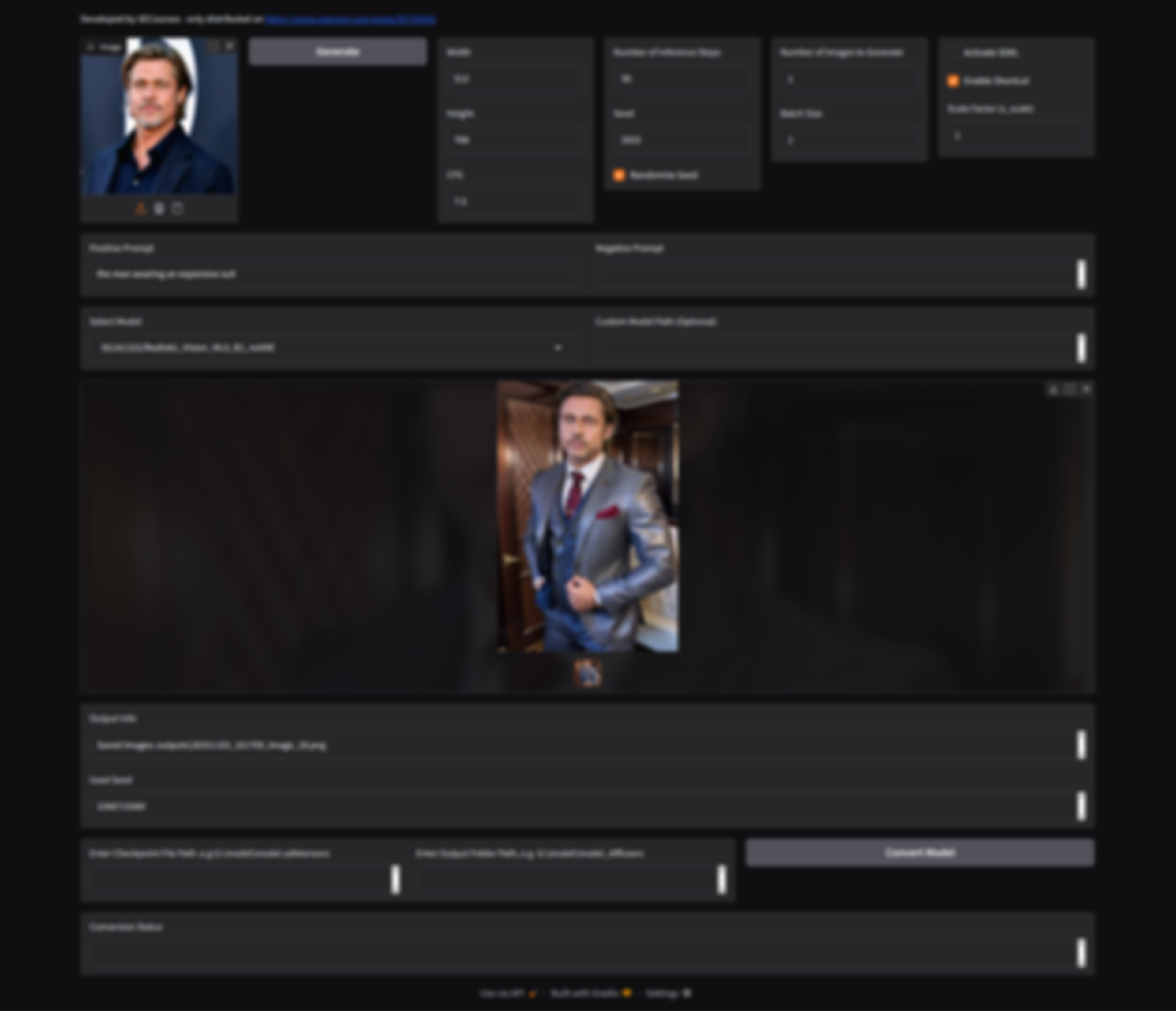1176x1011 pixels.
Task: Open Settings in the footer
Action: (668, 994)
